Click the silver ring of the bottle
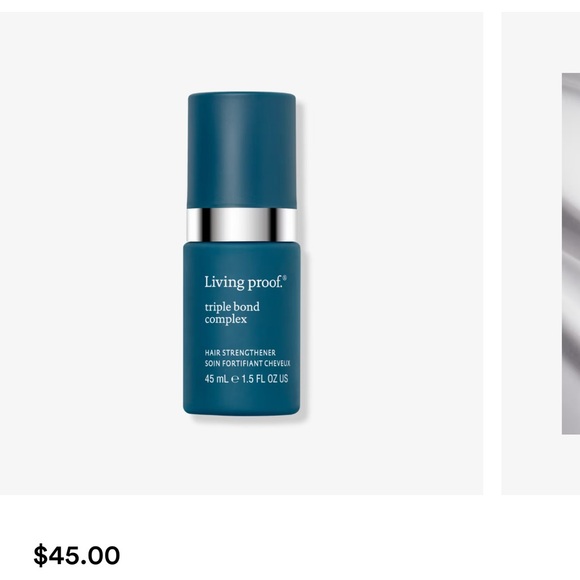This screenshot has height=580, width=580. (x=242, y=225)
